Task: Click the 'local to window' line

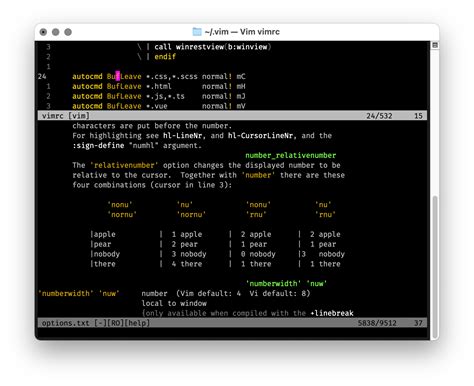Action: click(x=174, y=303)
